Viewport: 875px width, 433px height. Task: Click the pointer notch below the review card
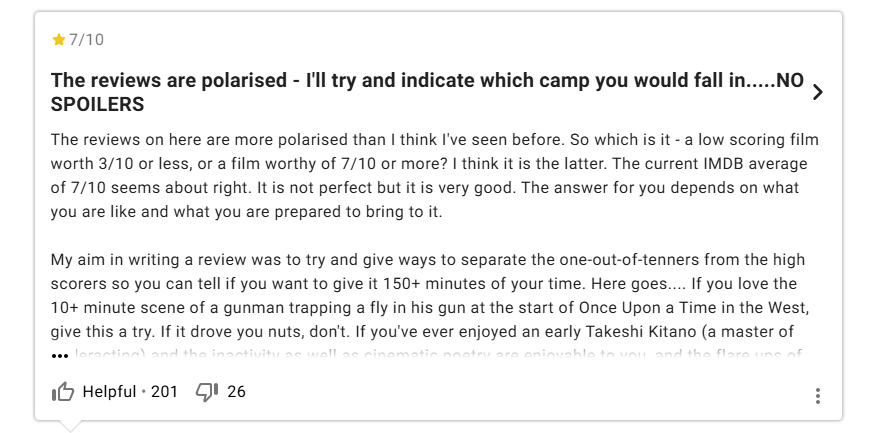click(69, 426)
